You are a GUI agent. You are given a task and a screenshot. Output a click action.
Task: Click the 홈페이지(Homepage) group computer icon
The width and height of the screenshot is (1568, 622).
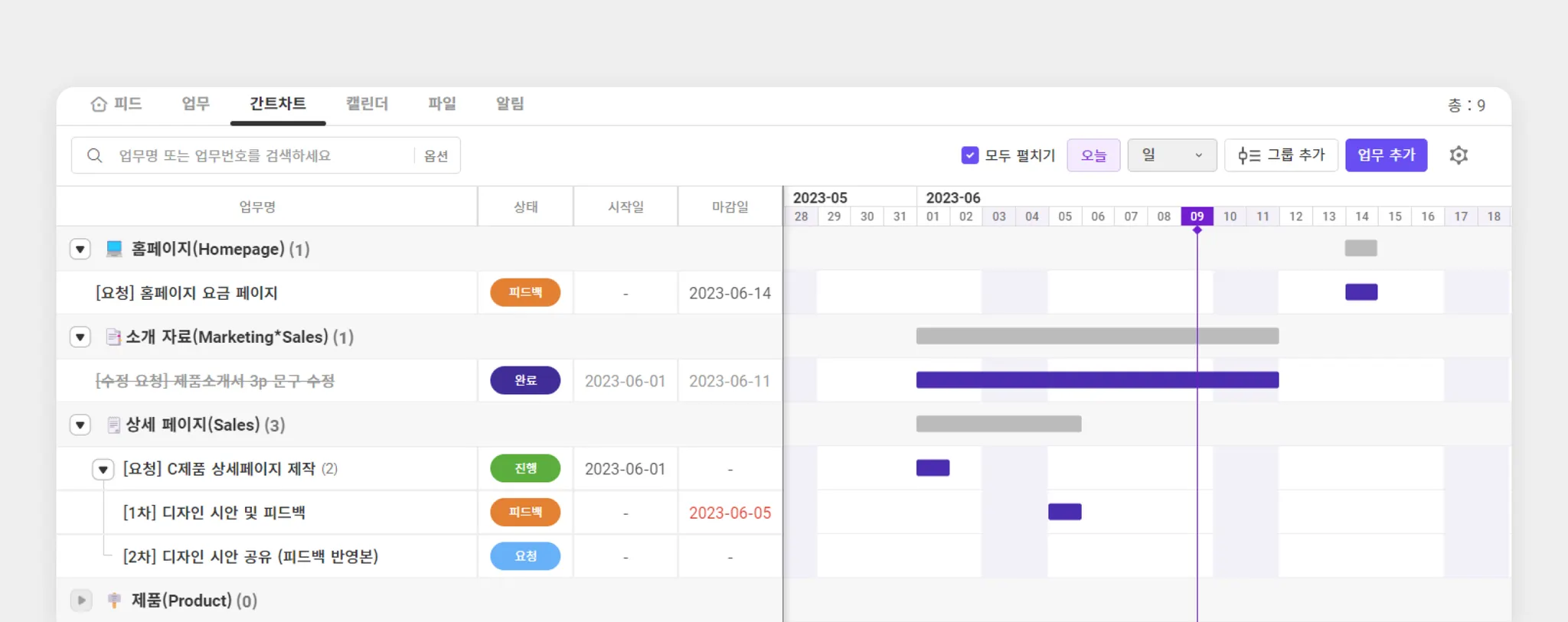114,249
